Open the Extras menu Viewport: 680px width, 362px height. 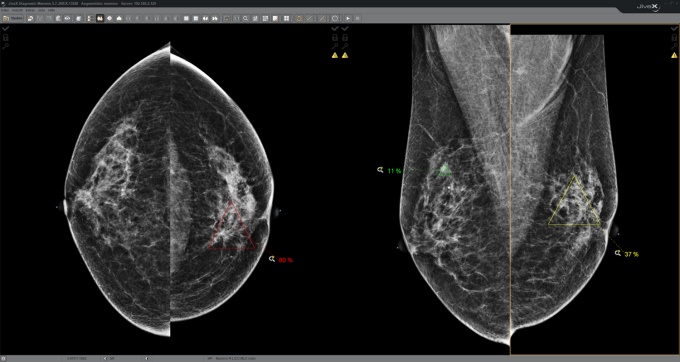click(30, 10)
